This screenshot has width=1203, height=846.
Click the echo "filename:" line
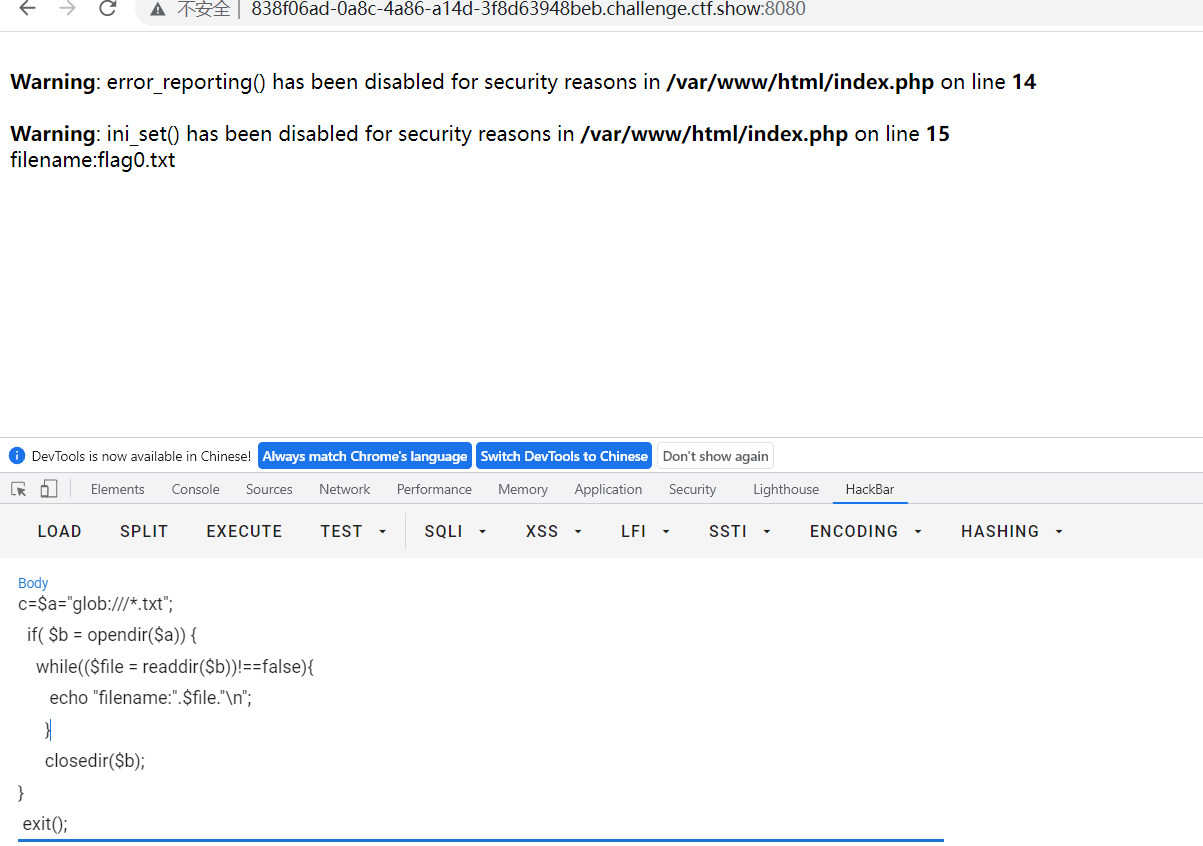[150, 698]
